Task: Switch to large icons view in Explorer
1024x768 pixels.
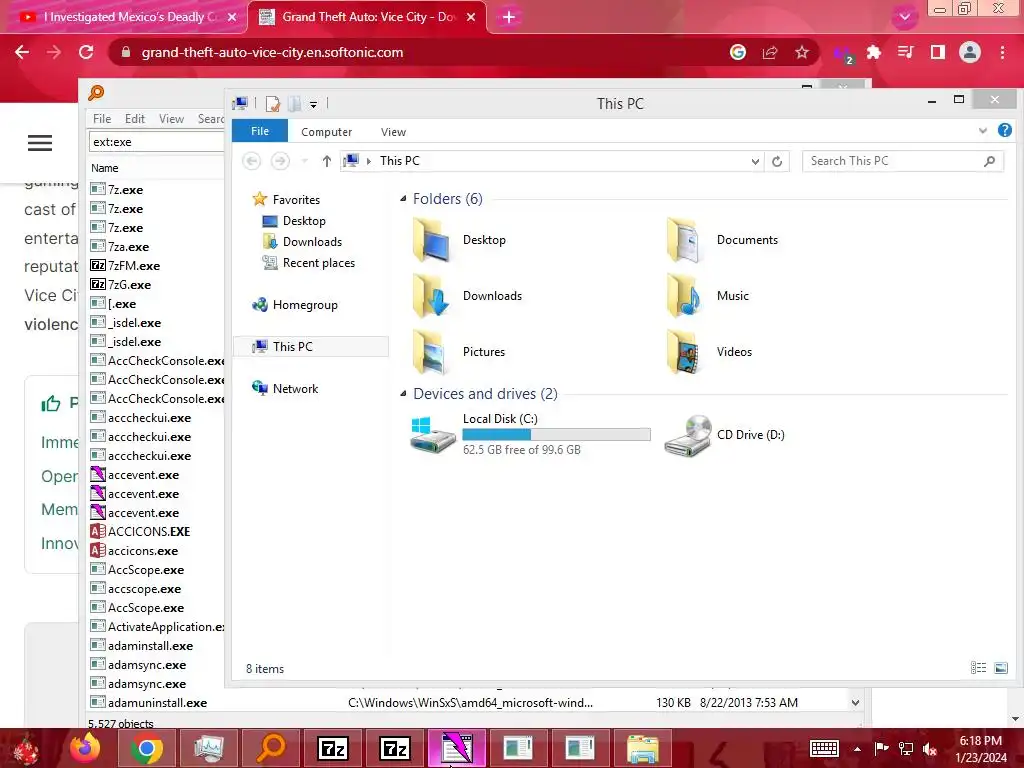Action: [x=1000, y=667]
